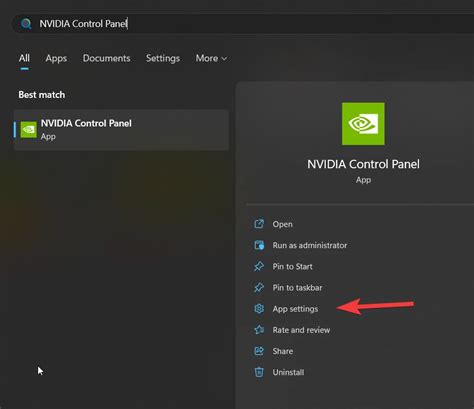The width and height of the screenshot is (474, 409).
Task: Choose Pin to Start
Action: (292, 266)
